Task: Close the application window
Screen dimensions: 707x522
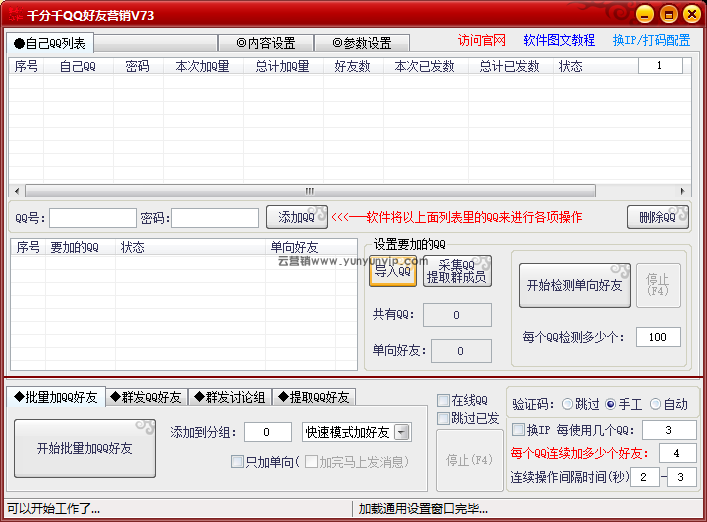Action: (692, 14)
